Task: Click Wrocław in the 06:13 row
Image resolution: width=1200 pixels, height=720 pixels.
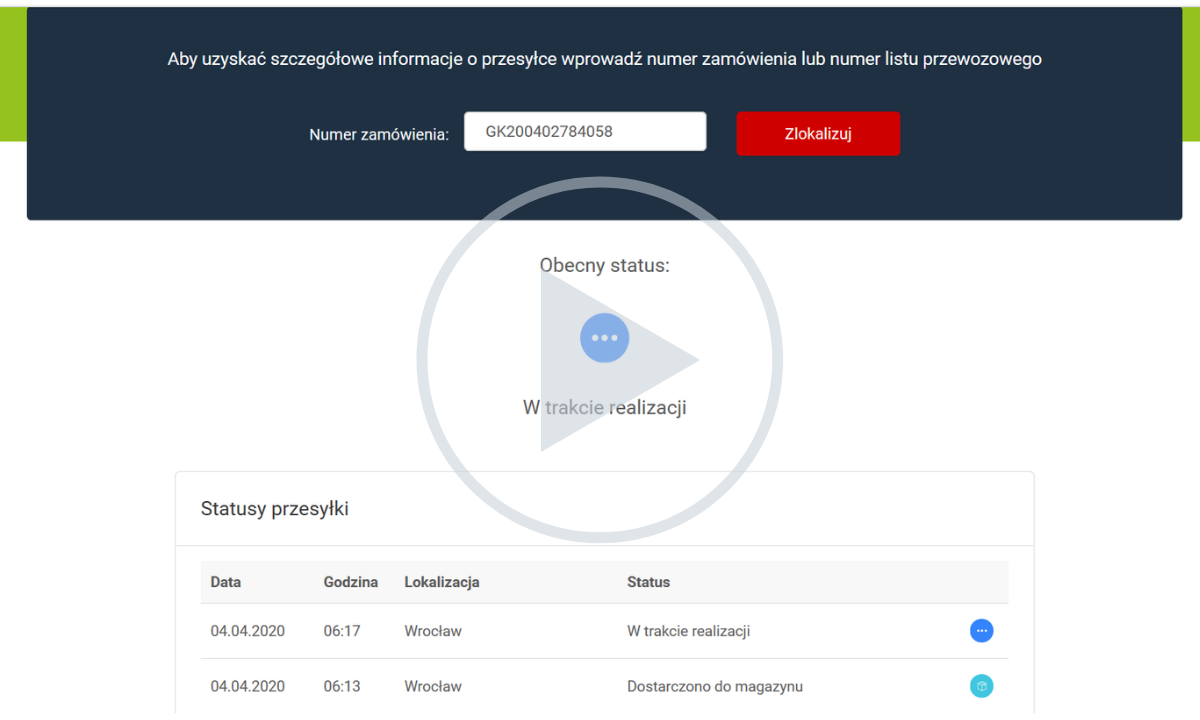Action: (433, 686)
